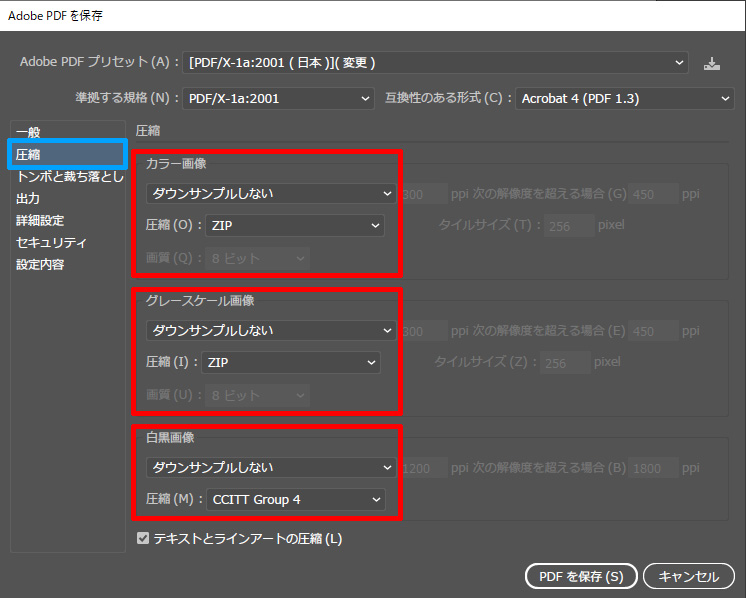Open the トンボと裁ち落とし settings page

69,176
